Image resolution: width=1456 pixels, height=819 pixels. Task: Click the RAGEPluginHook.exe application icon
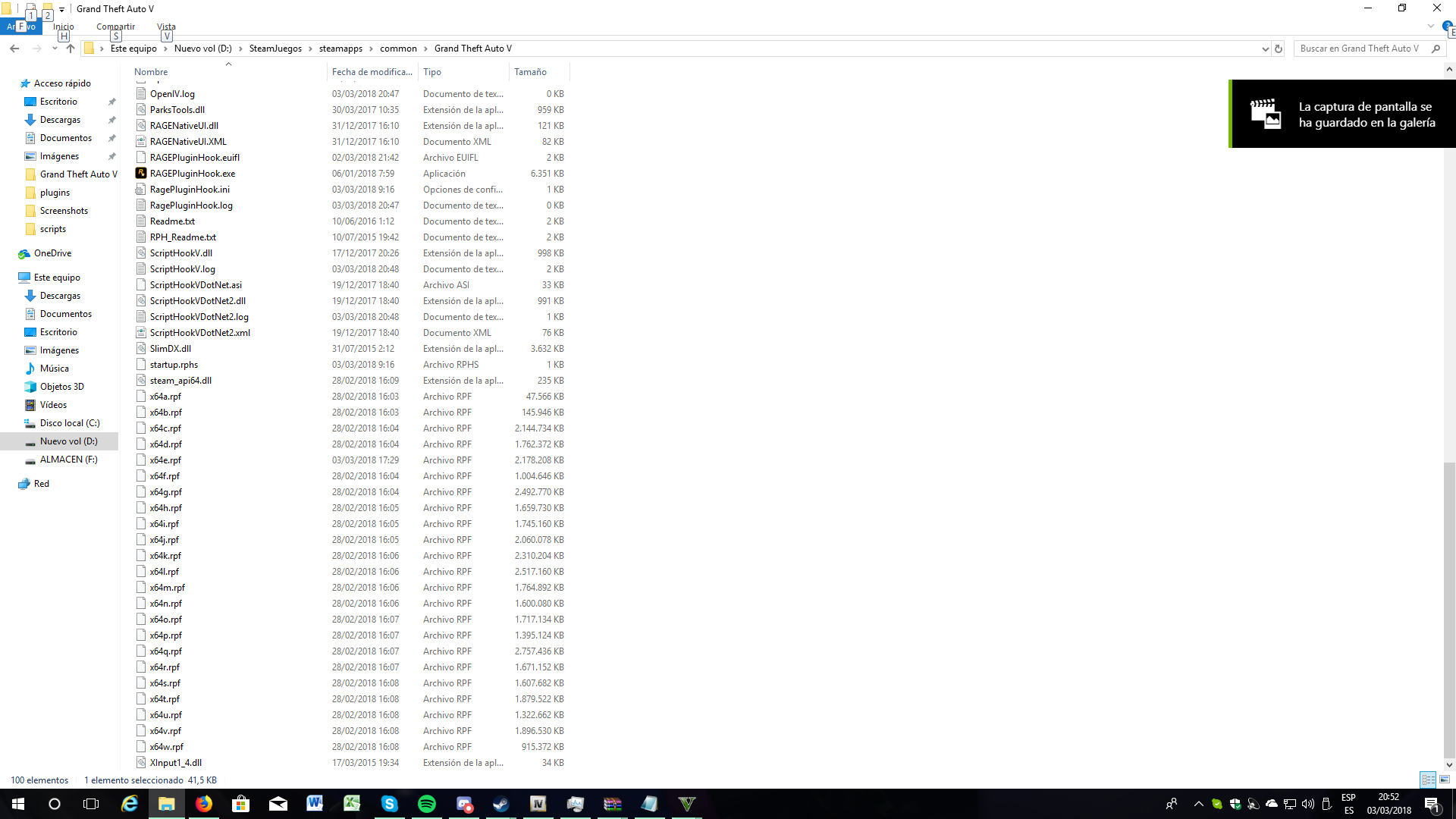141,173
